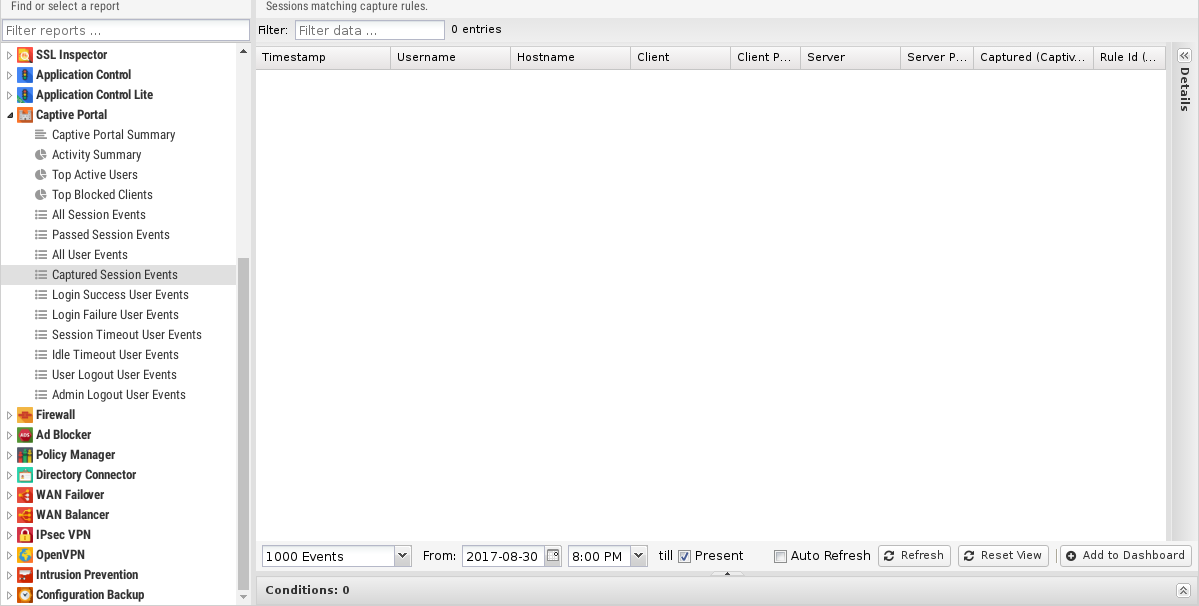This screenshot has width=1199, height=606.
Task: Collapse the Captive Portal tree node
Action: tap(9, 115)
